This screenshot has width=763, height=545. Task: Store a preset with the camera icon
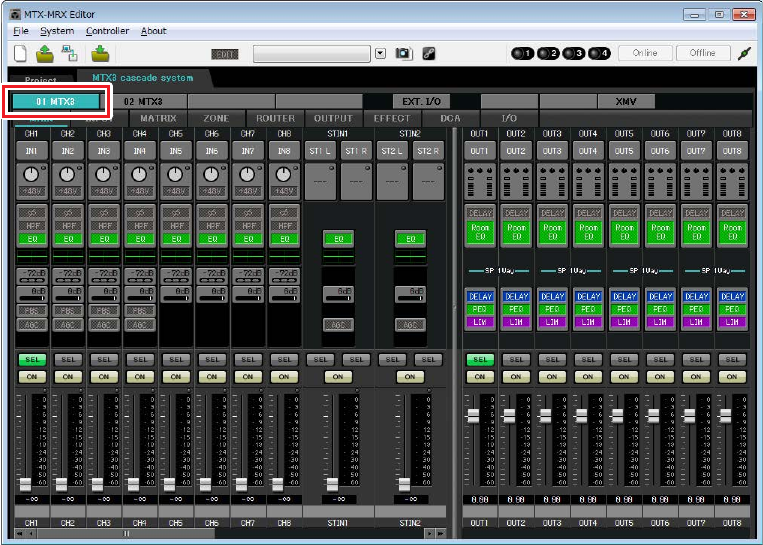pyautogui.click(x=403, y=53)
